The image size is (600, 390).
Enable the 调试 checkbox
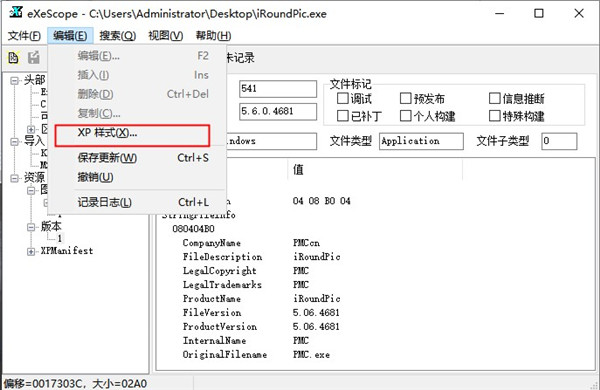(342, 98)
